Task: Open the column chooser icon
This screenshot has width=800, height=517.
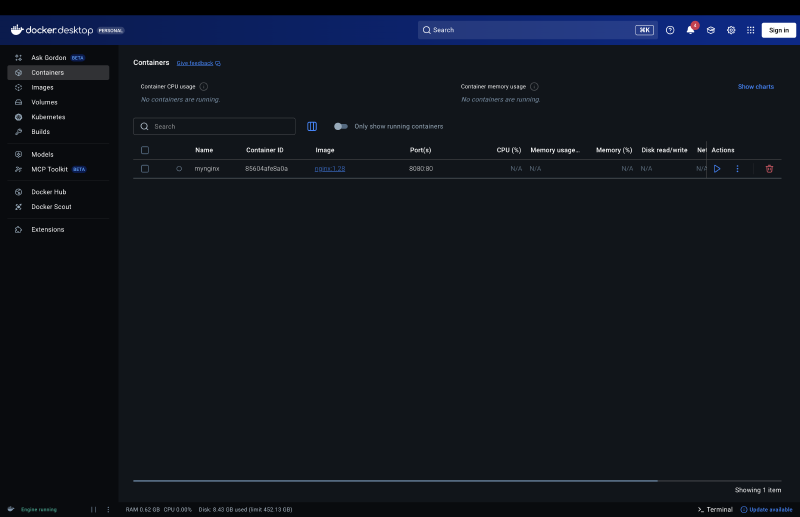Action: 312,126
